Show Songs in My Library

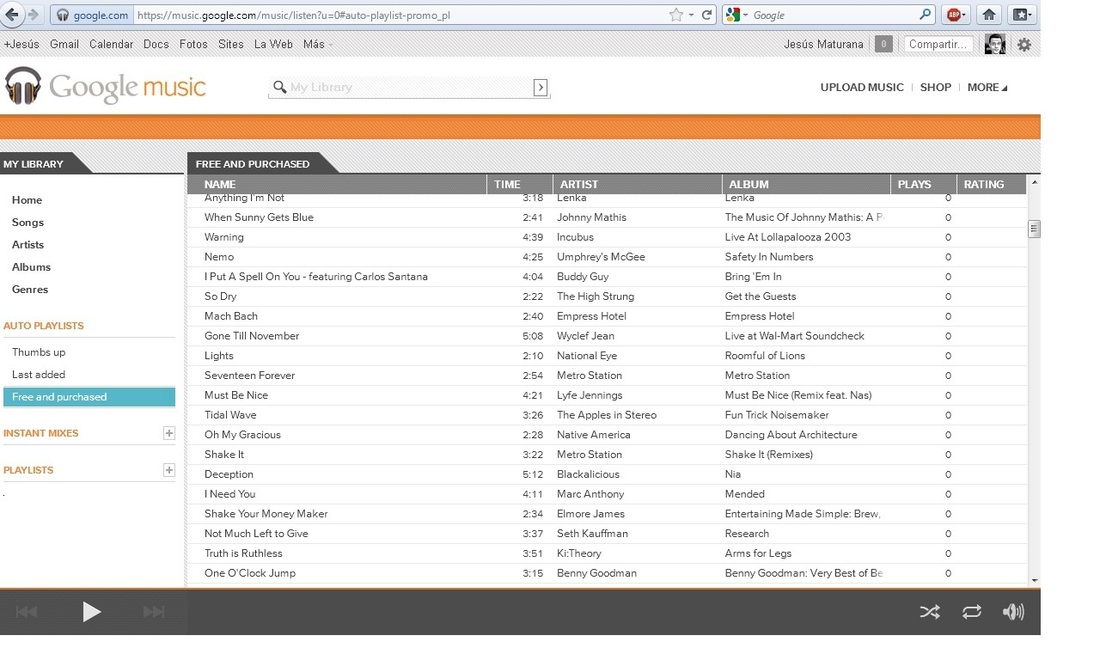27,222
